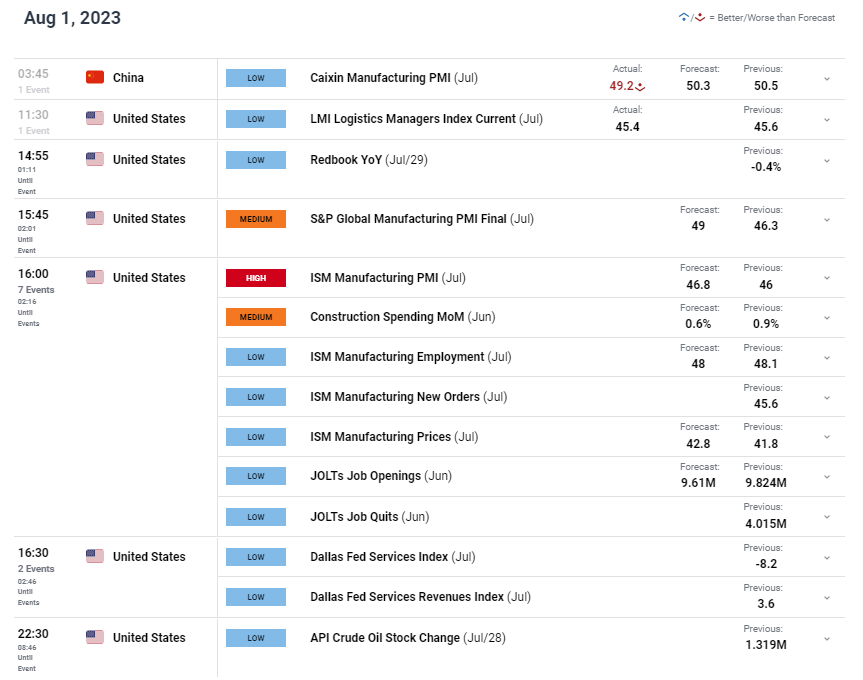The image size is (863, 680).
Task: Click the LOW badge for ISM Manufacturing Employment
Action: coord(256,357)
